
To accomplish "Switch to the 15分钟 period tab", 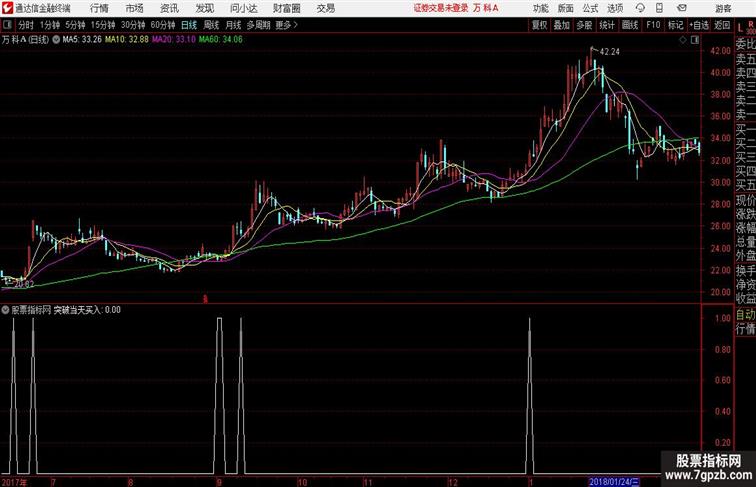I will pyautogui.click(x=103, y=25).
